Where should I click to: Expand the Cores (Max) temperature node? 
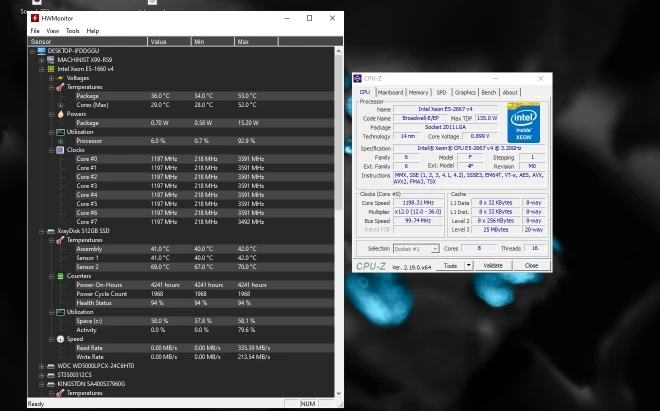pyautogui.click(x=60, y=105)
